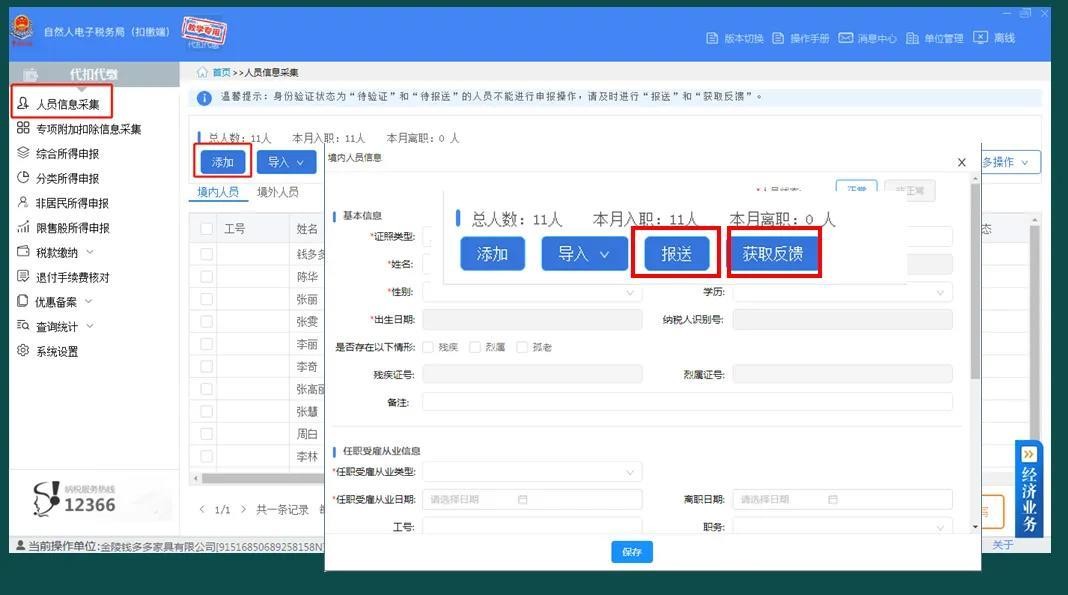Open the 任职受雇从业类型 dropdown

pos(532,472)
